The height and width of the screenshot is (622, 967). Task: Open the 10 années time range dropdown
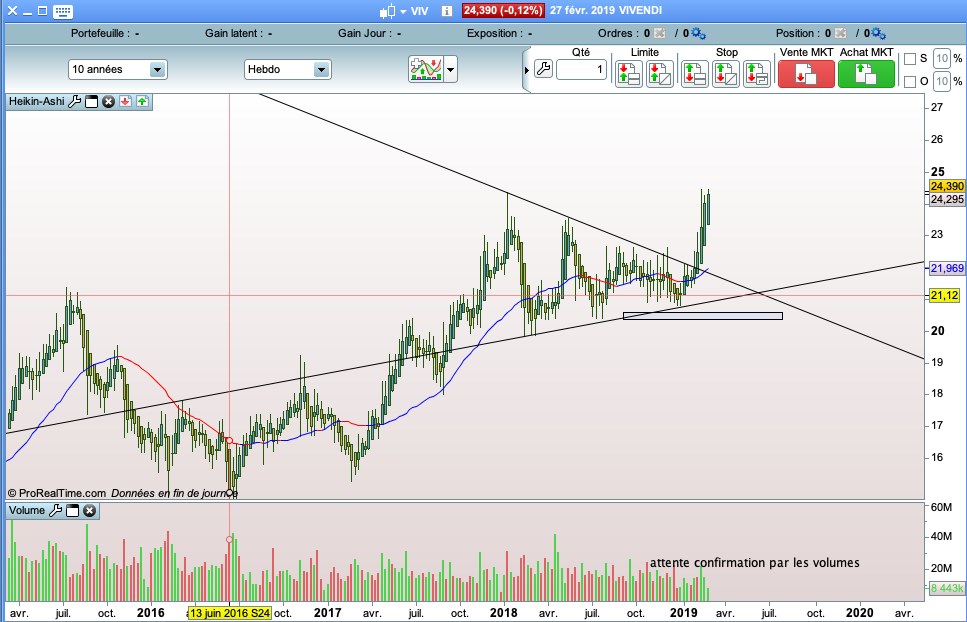tap(117, 70)
